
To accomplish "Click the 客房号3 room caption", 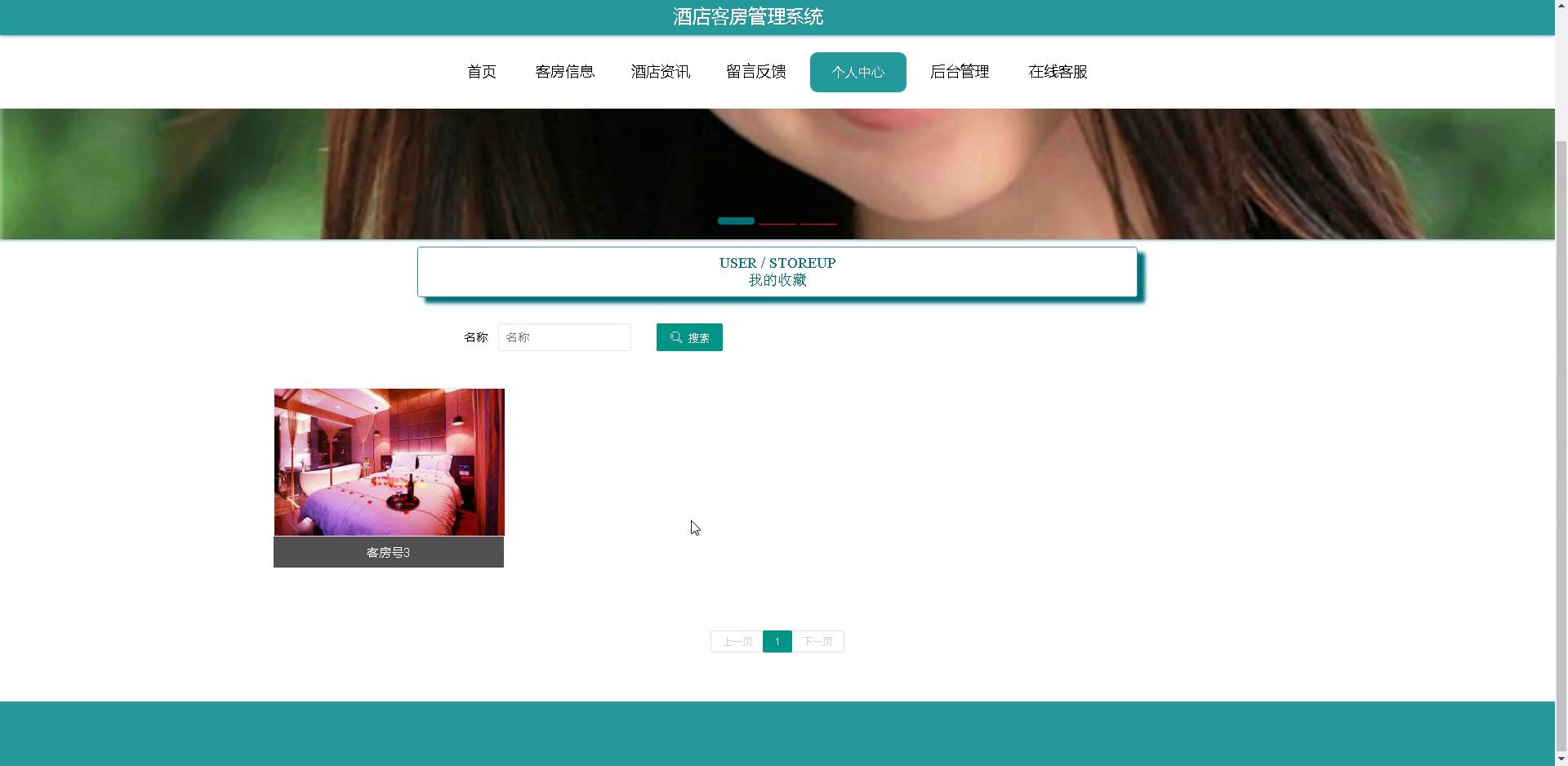I will (389, 553).
